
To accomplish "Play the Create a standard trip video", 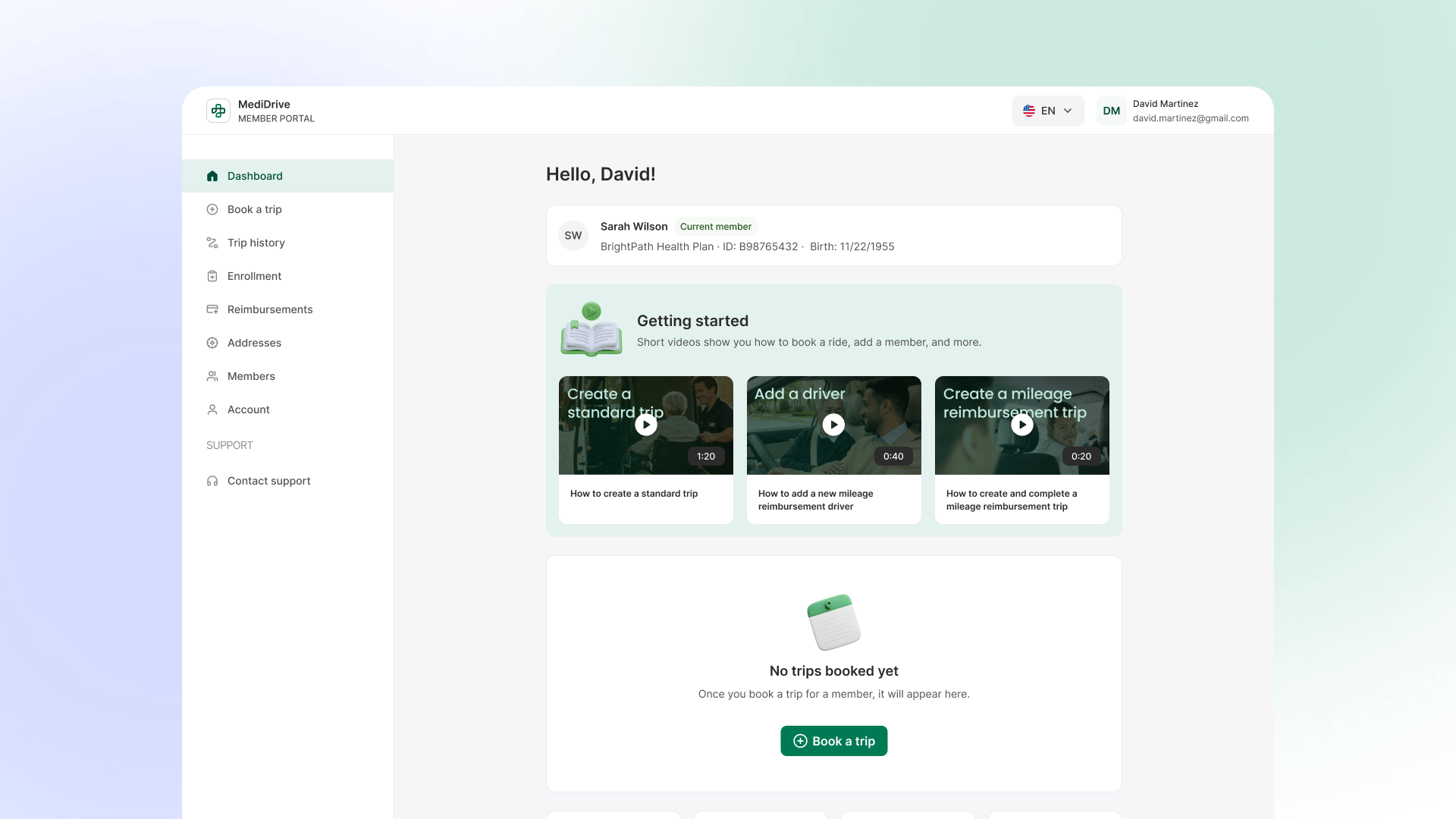I will point(646,425).
